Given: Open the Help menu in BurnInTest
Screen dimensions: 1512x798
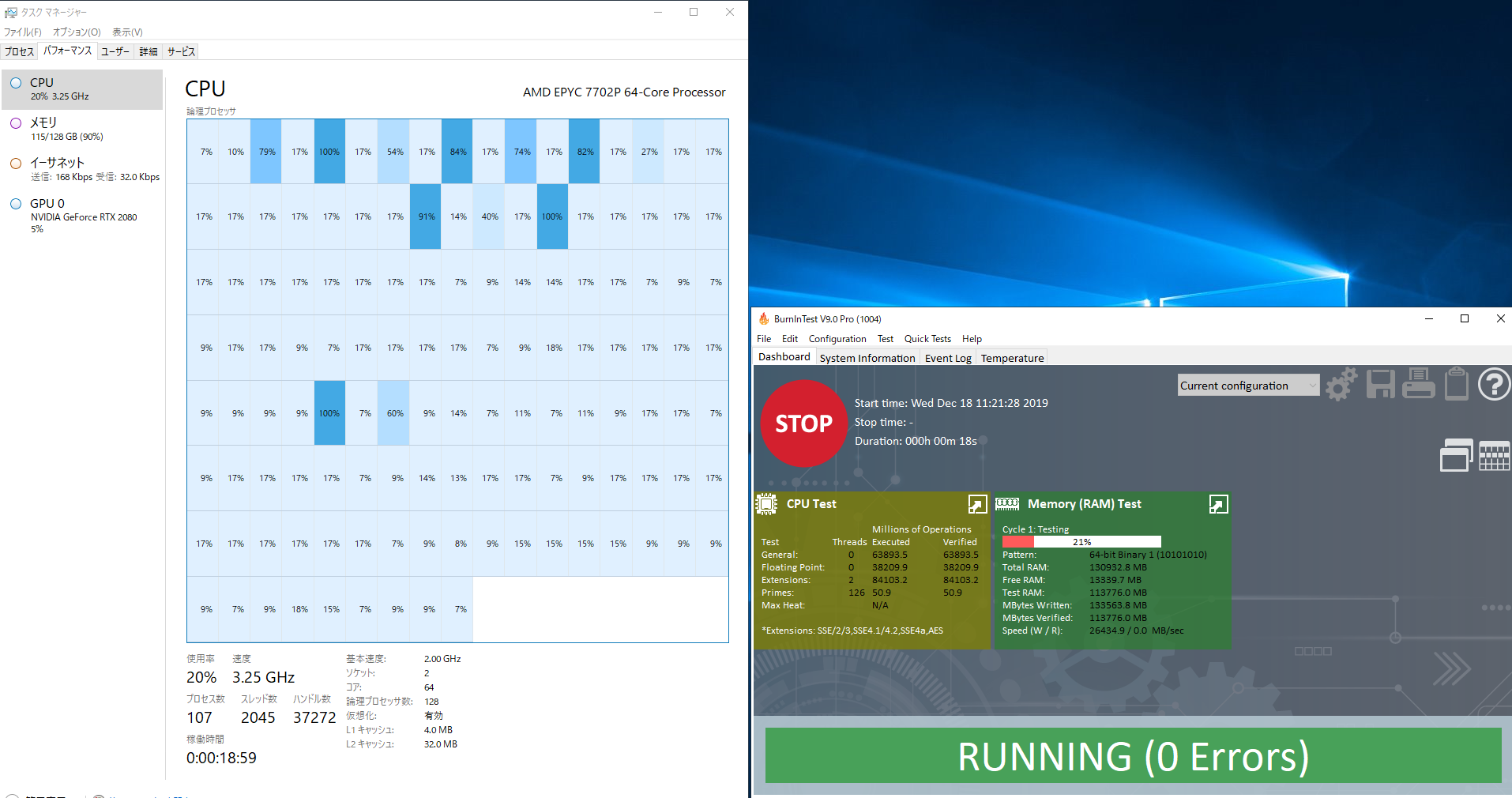Looking at the screenshot, I should [972, 339].
